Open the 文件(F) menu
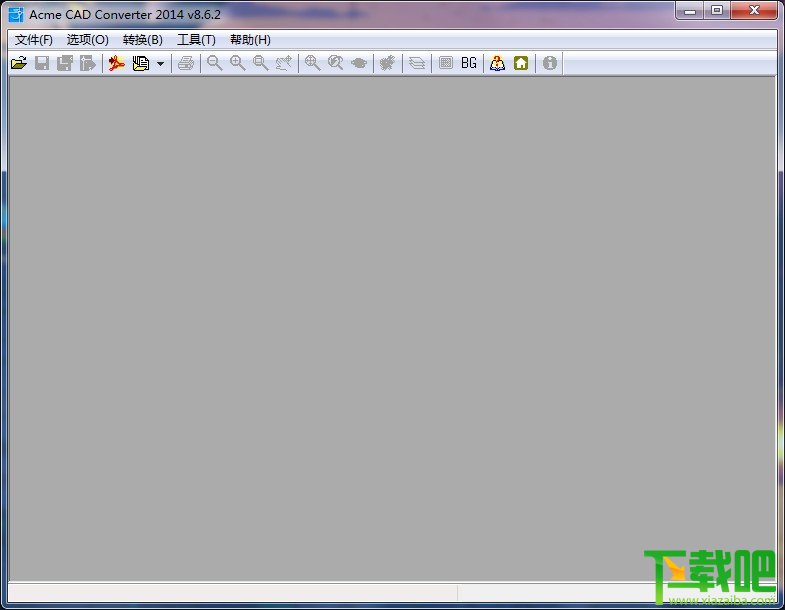The height and width of the screenshot is (610, 785). (x=34, y=40)
